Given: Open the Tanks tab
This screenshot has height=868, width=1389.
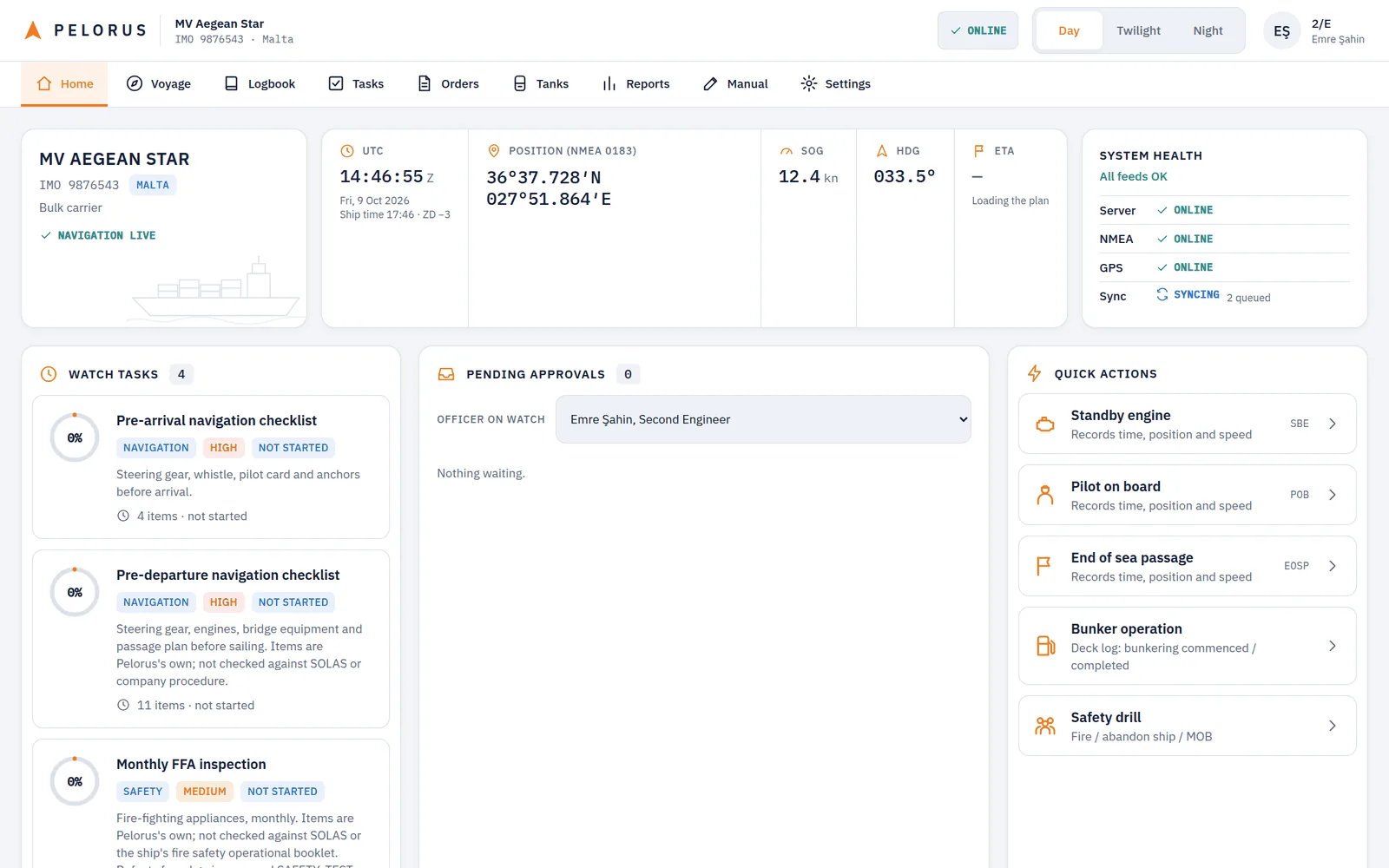Looking at the screenshot, I should pyautogui.click(x=541, y=84).
